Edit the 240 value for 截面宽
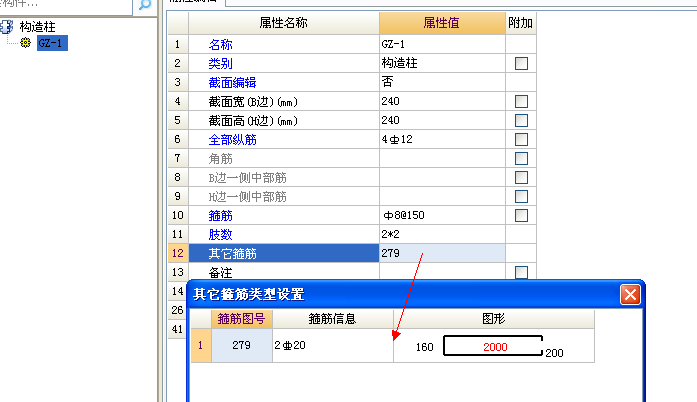This screenshot has width=697, height=402. [x=442, y=101]
